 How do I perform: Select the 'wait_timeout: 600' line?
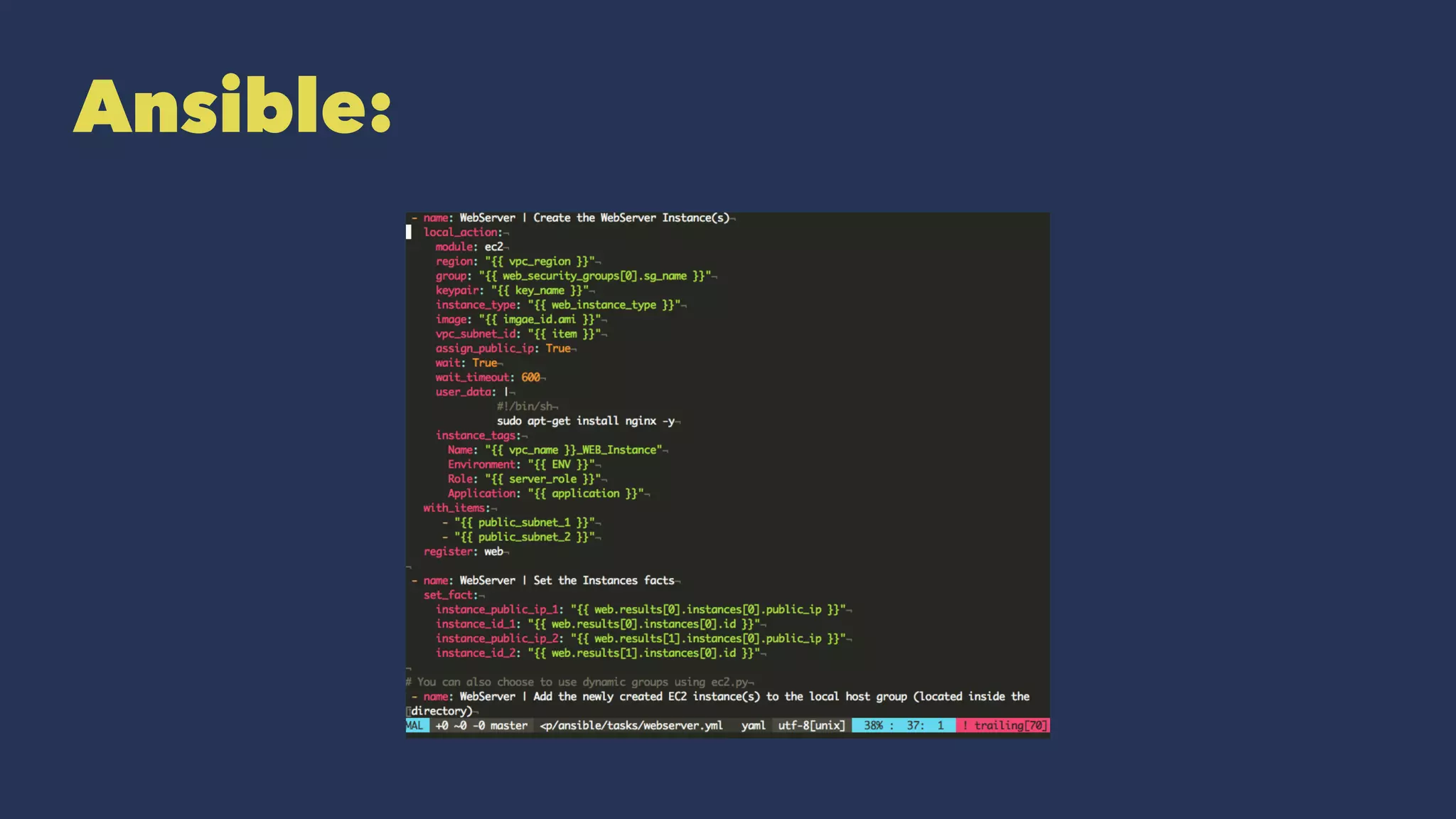(490, 378)
